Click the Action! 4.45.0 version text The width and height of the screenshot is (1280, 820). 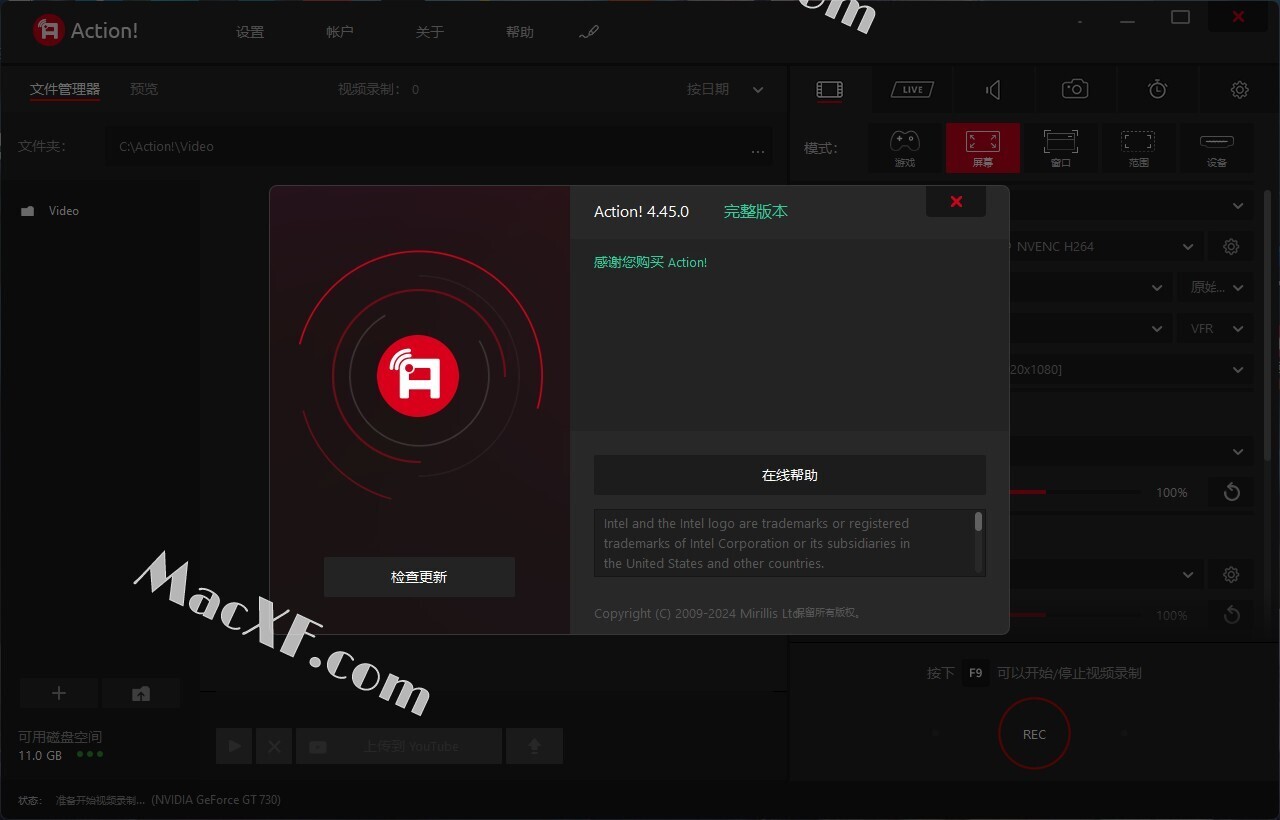pos(641,212)
